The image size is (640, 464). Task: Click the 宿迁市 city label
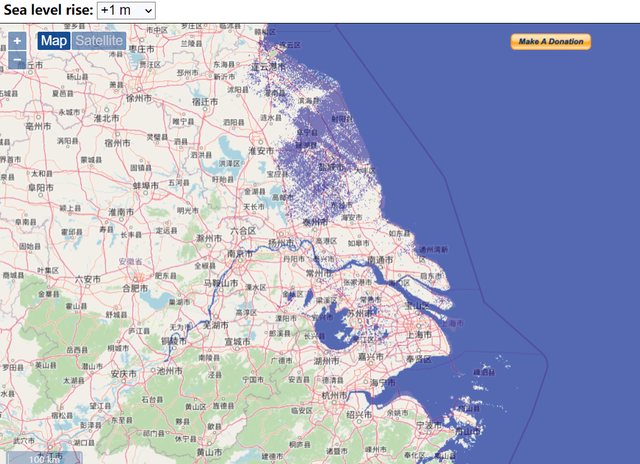click(205, 102)
